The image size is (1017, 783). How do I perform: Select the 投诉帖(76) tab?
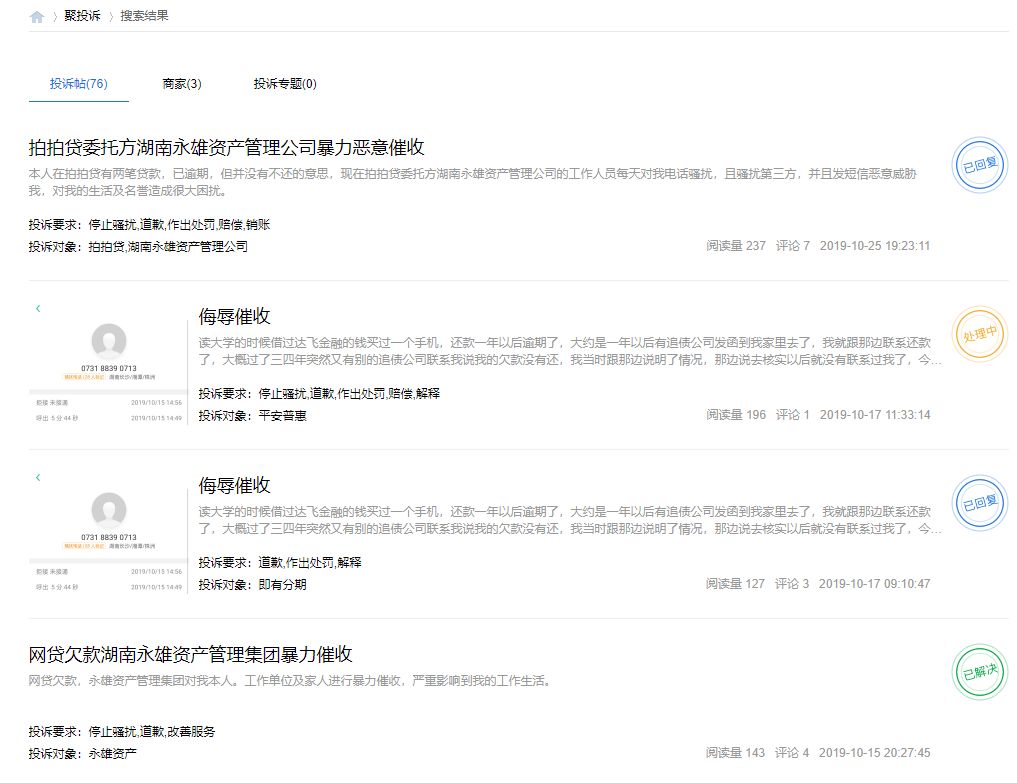78,84
